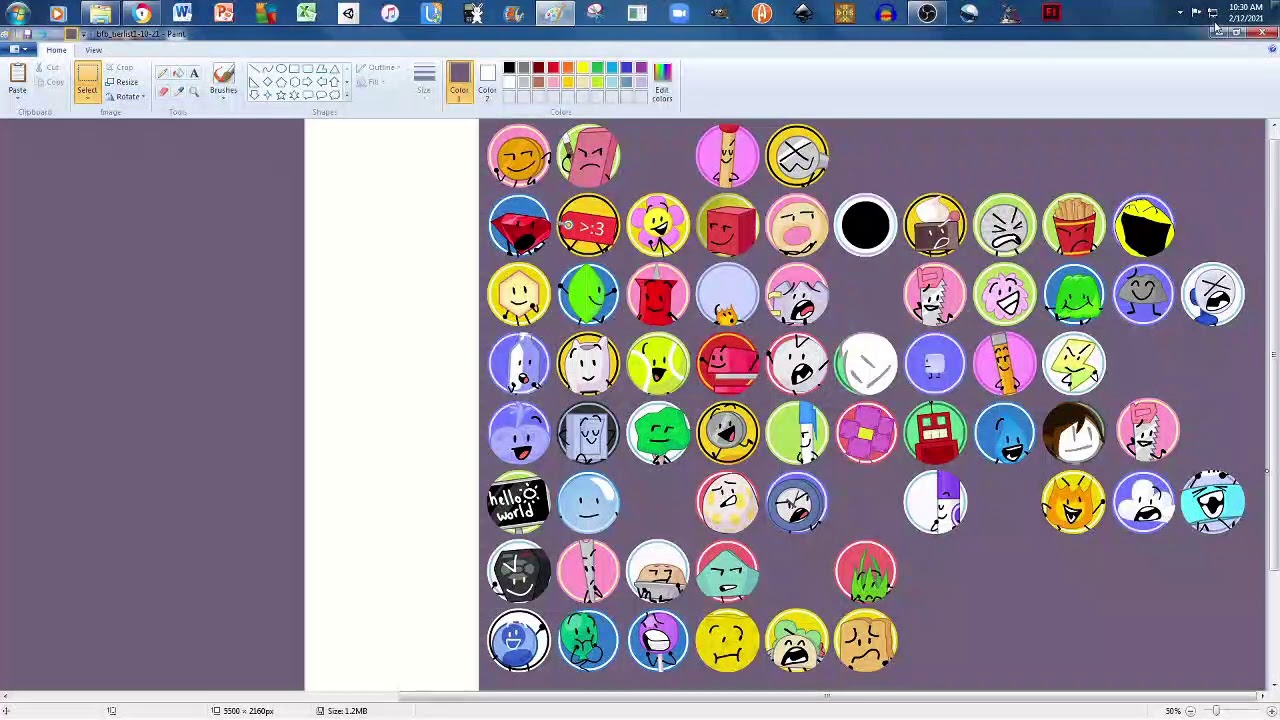Image resolution: width=1280 pixels, height=720 pixels.
Task: Pick the yellow color swatch
Action: [x=582, y=68]
